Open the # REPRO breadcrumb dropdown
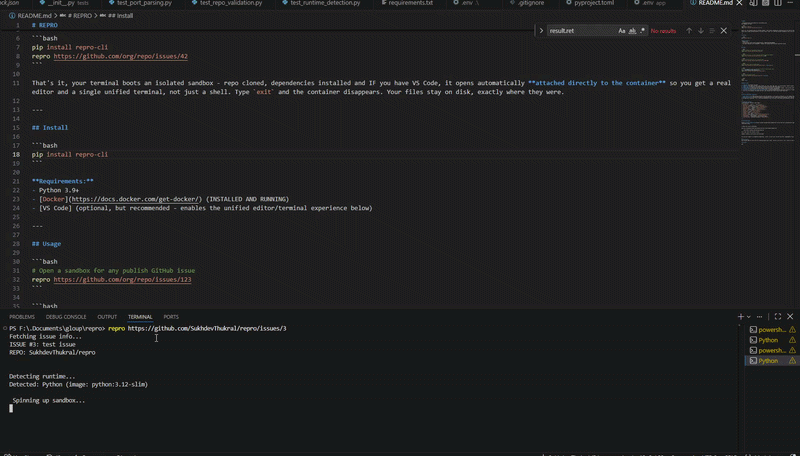The width and height of the screenshot is (800, 456). (77, 16)
